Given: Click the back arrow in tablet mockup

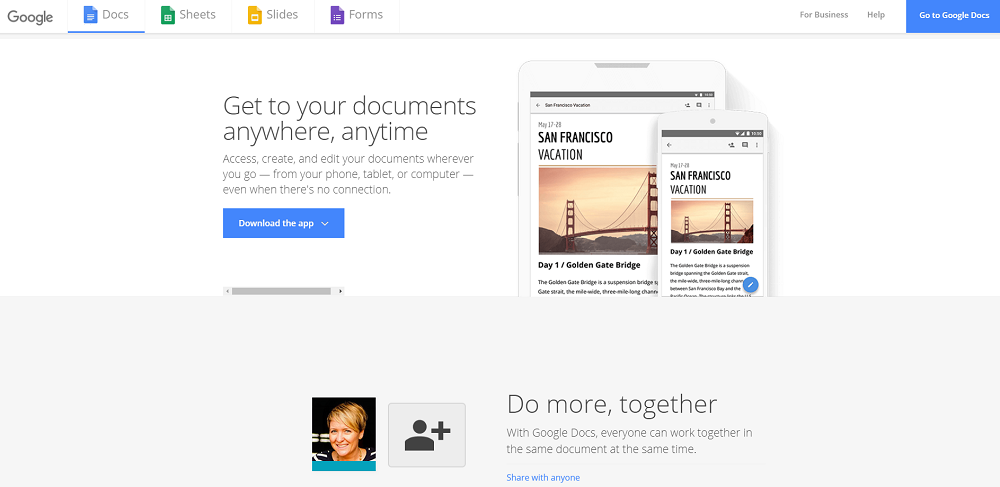Looking at the screenshot, I should click(x=538, y=105).
